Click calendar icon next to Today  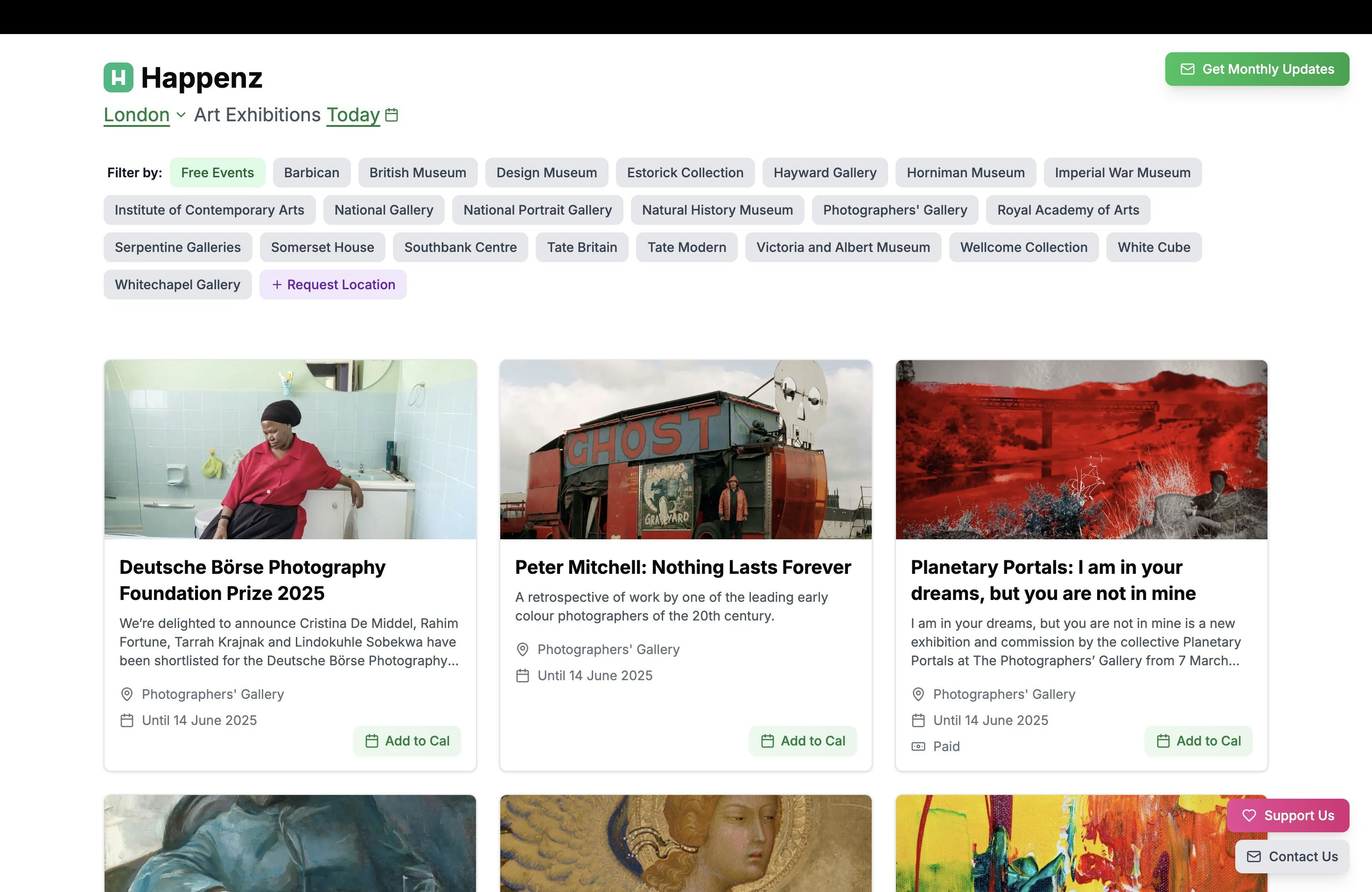pyautogui.click(x=392, y=115)
